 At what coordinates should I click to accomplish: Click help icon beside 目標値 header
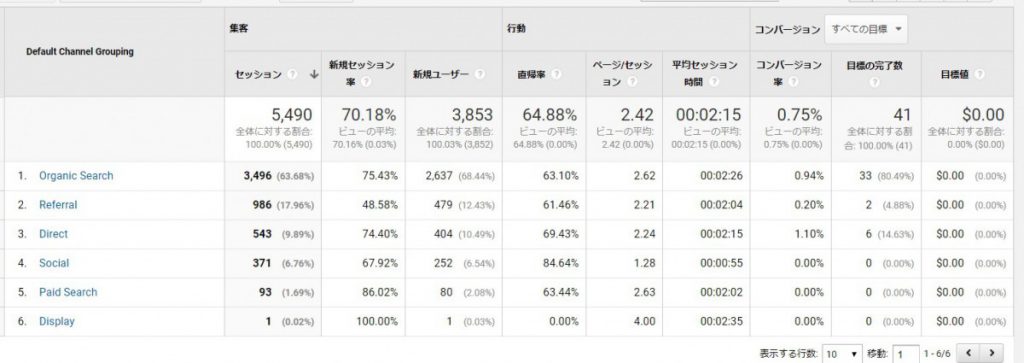click(x=979, y=74)
